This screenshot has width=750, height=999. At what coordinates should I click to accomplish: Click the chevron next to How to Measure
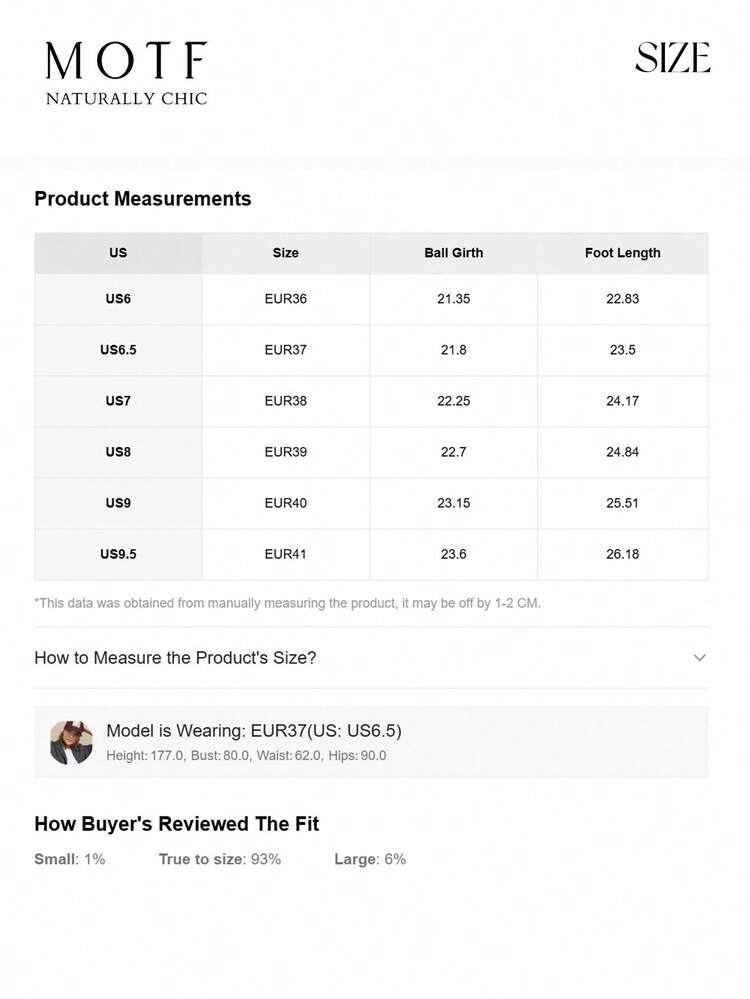(x=699, y=658)
